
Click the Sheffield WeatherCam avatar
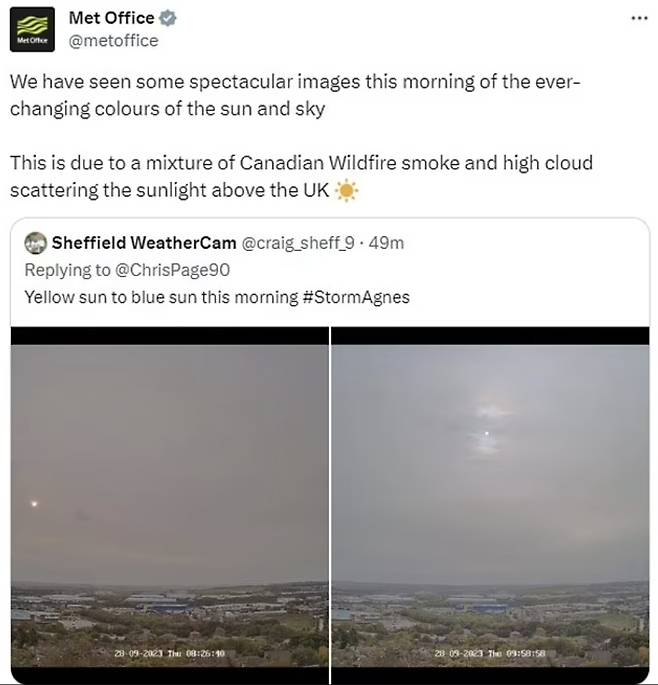pyautogui.click(x=35, y=243)
